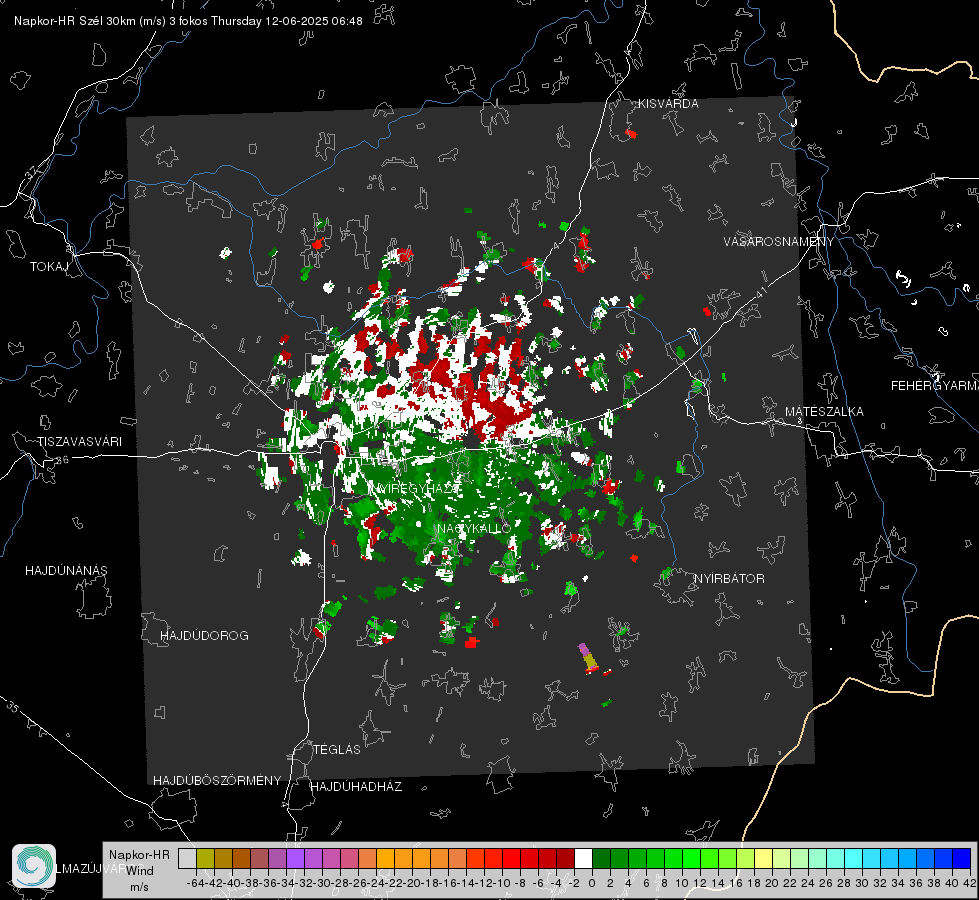Click road number 36 near Tiszavasvári
979x900 pixels.
click(62, 460)
